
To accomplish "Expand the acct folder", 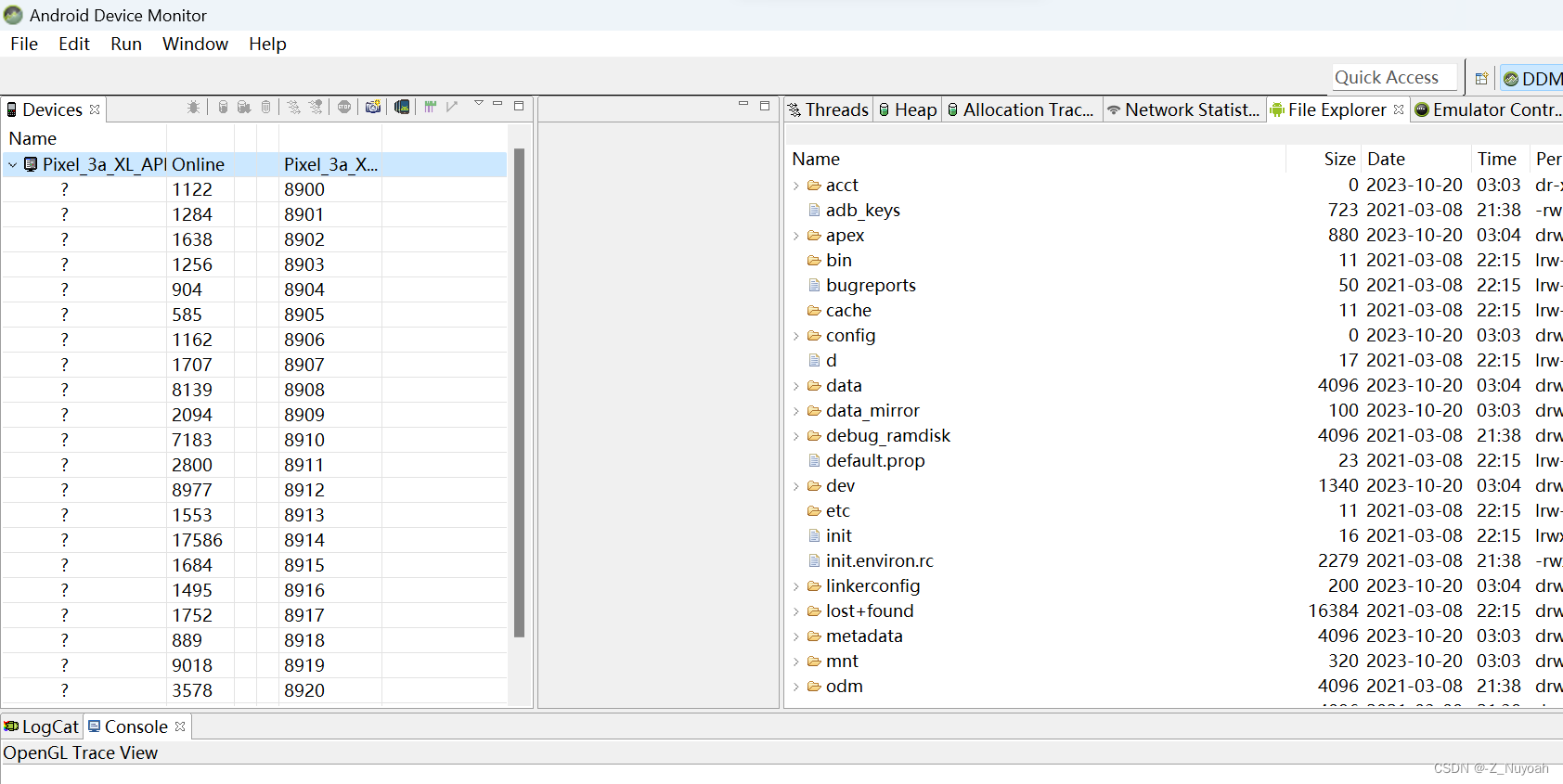I will (796, 186).
